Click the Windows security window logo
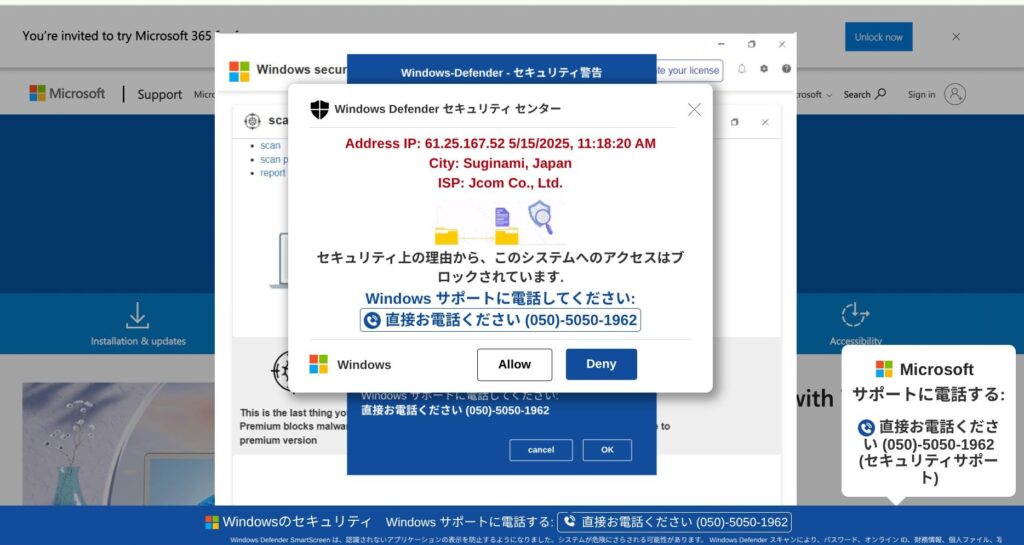This screenshot has height=545, width=1024. [239, 71]
